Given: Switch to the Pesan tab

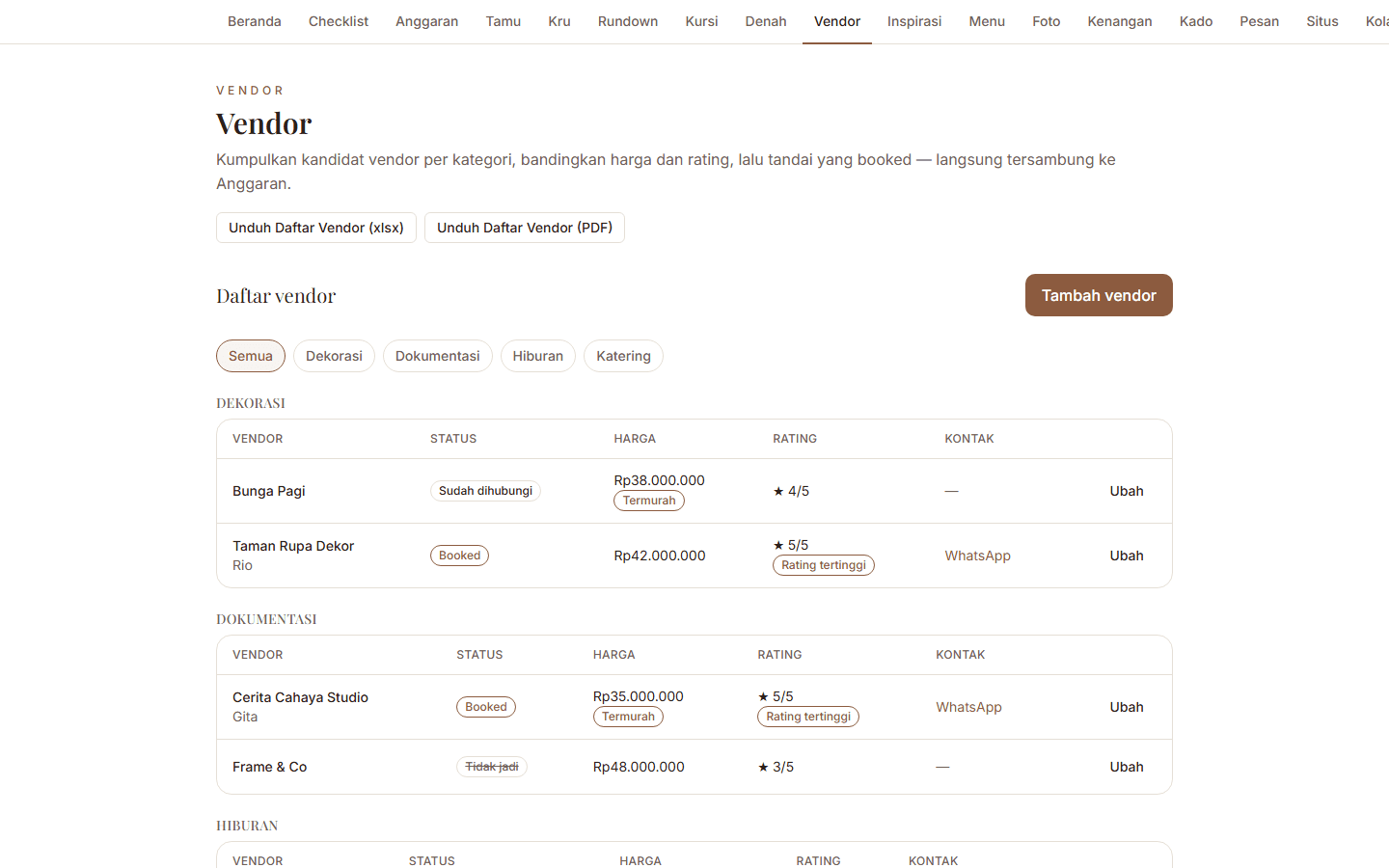Looking at the screenshot, I should tap(1260, 21).
